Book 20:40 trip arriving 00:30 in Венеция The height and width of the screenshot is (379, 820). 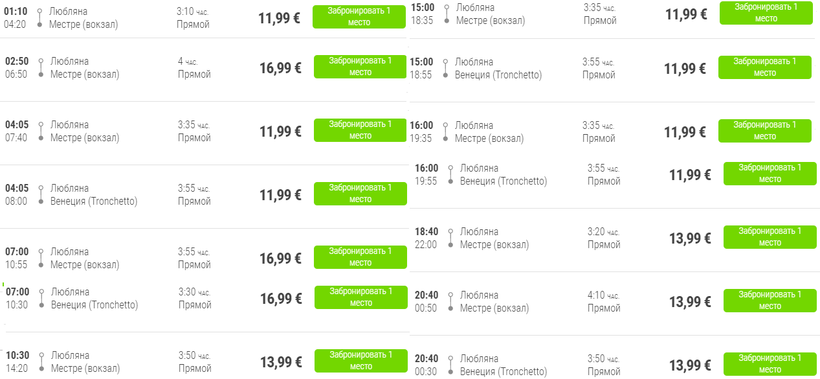coord(770,364)
